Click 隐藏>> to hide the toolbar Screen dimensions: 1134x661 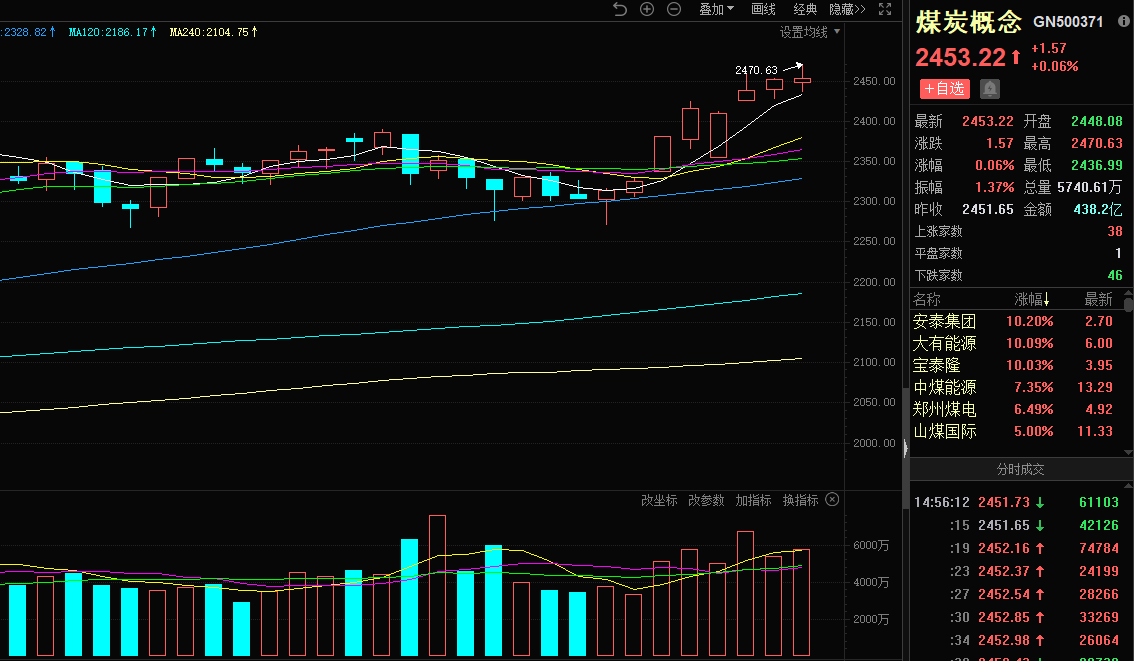click(847, 9)
